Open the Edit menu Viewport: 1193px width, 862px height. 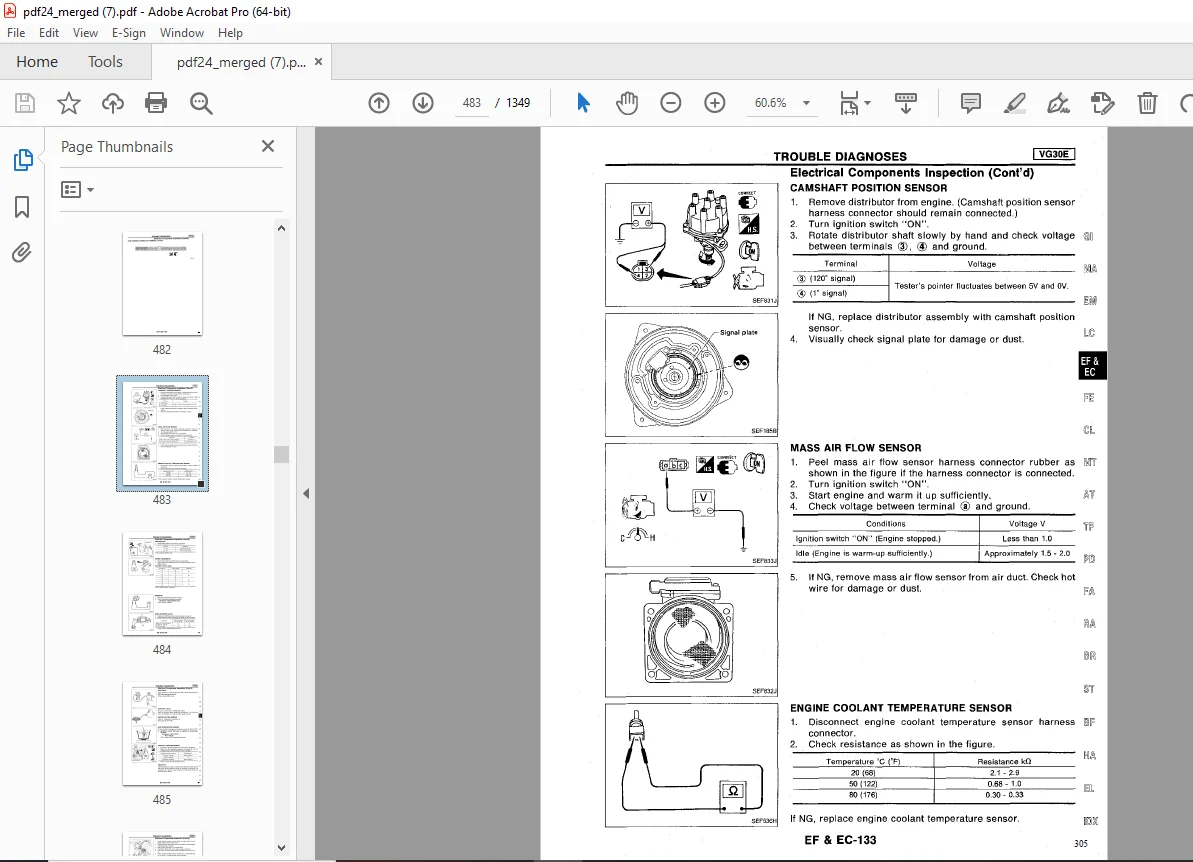[x=49, y=33]
